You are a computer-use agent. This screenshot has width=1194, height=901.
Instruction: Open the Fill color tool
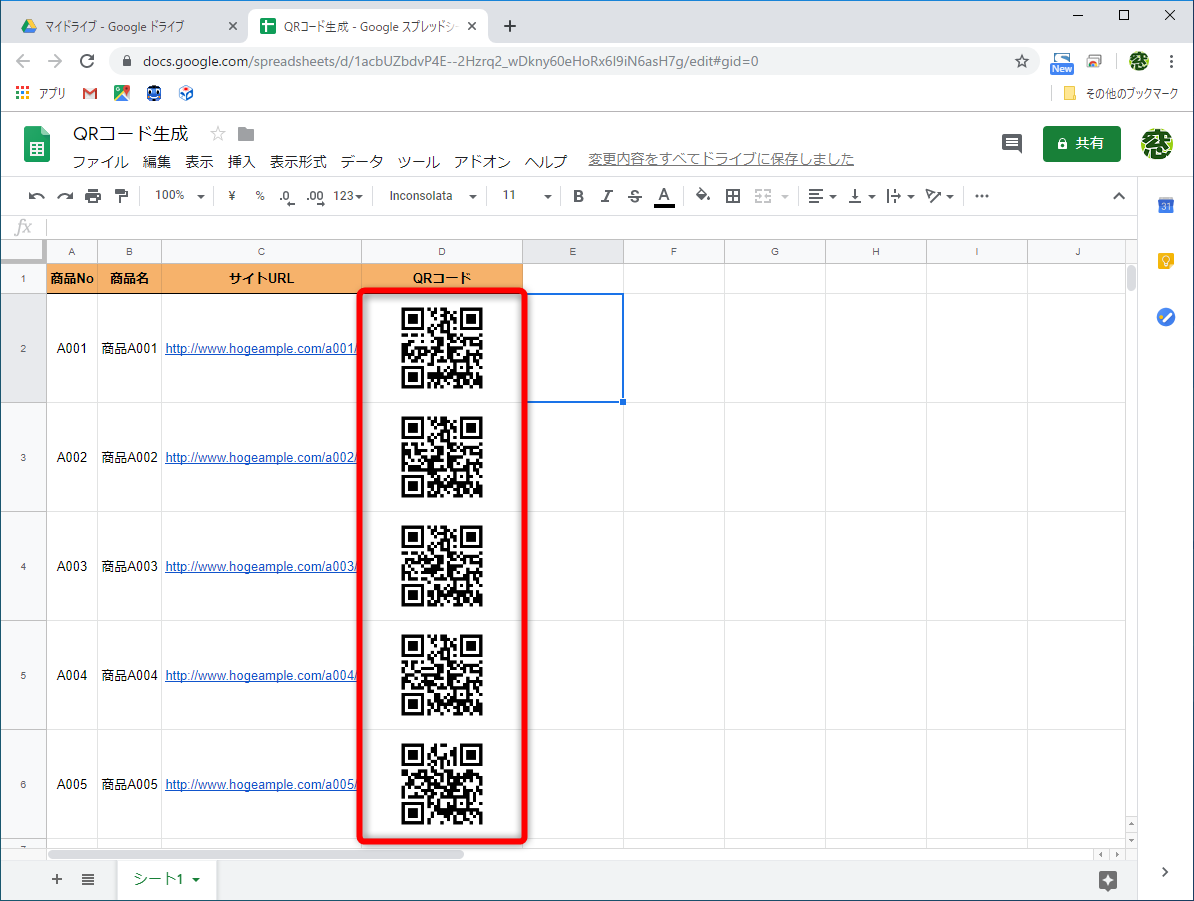coord(703,195)
